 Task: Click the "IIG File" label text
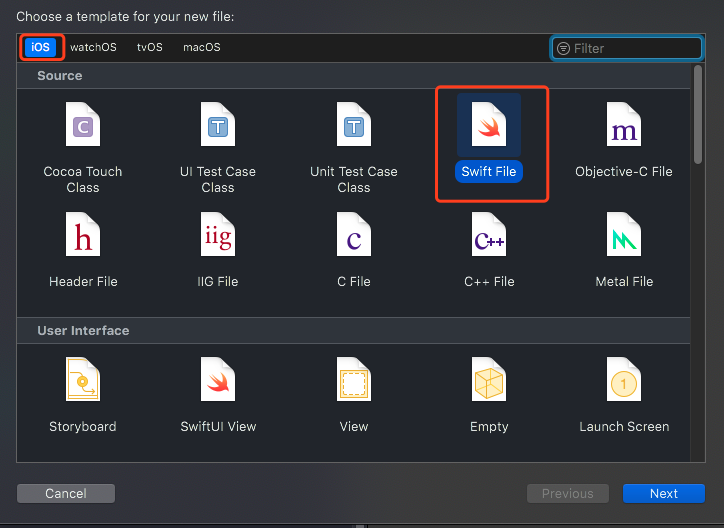pos(217,282)
